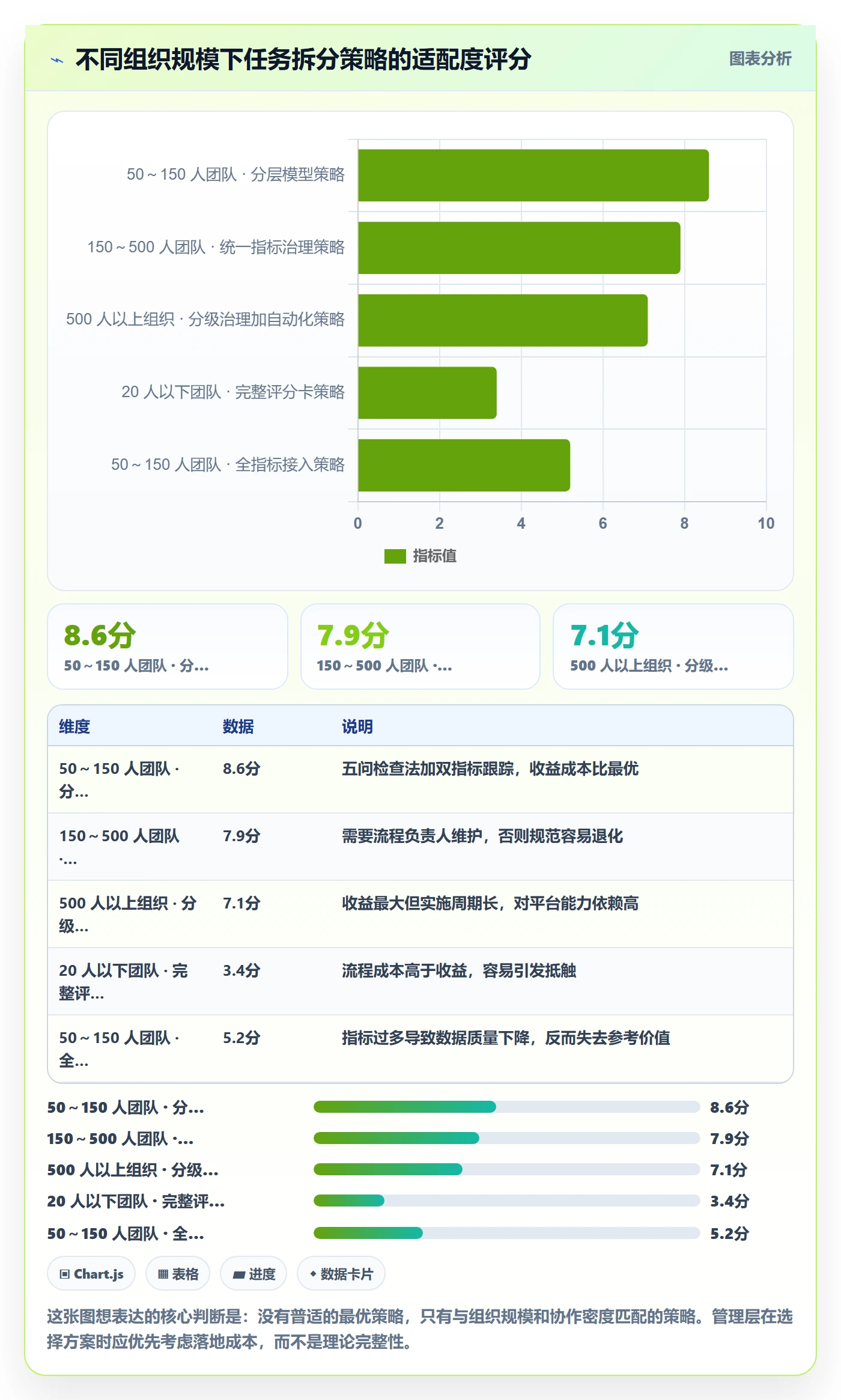The image size is (841, 1400).
Task: Click the 说明 column header
Action: click(357, 726)
